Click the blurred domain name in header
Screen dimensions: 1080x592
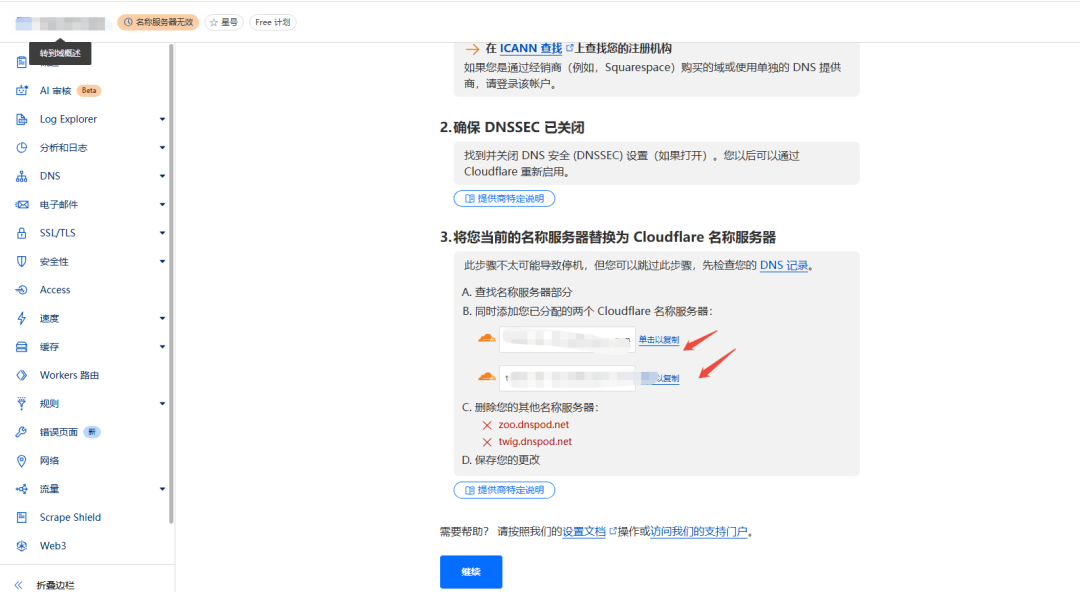coord(61,24)
